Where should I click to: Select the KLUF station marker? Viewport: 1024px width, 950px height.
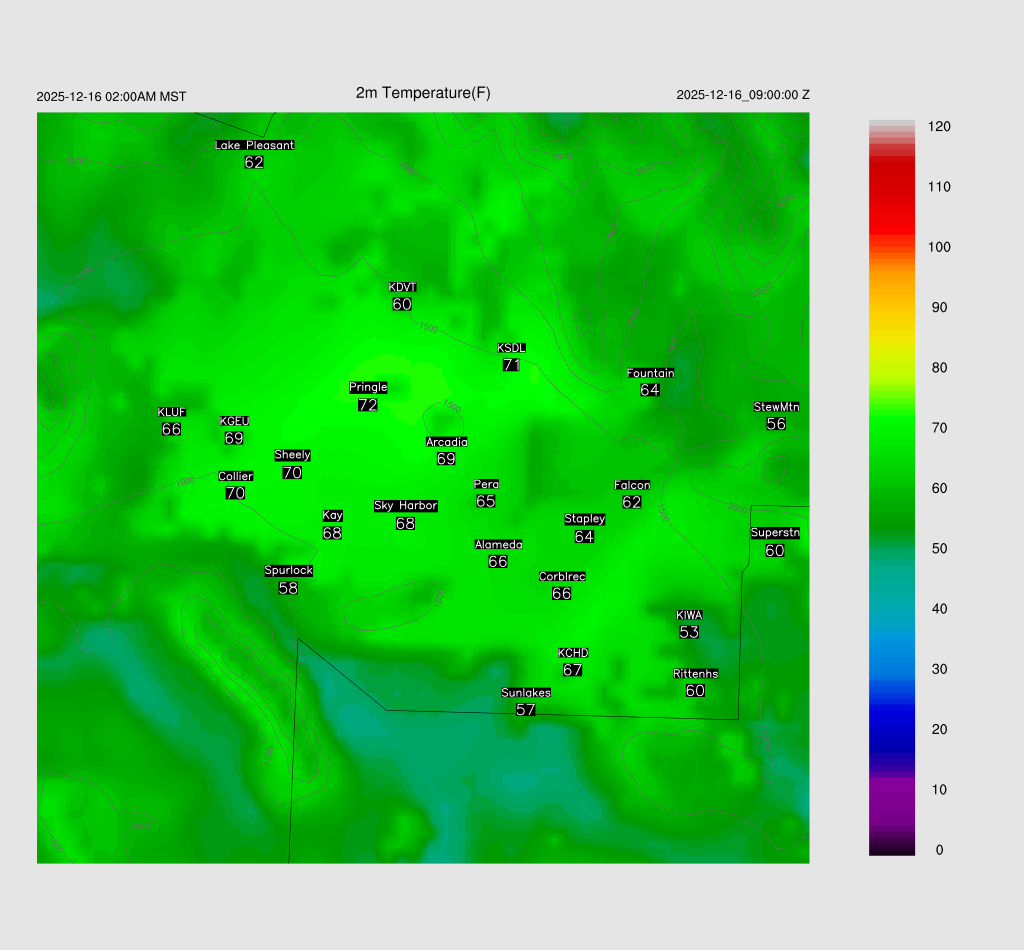coord(171,421)
